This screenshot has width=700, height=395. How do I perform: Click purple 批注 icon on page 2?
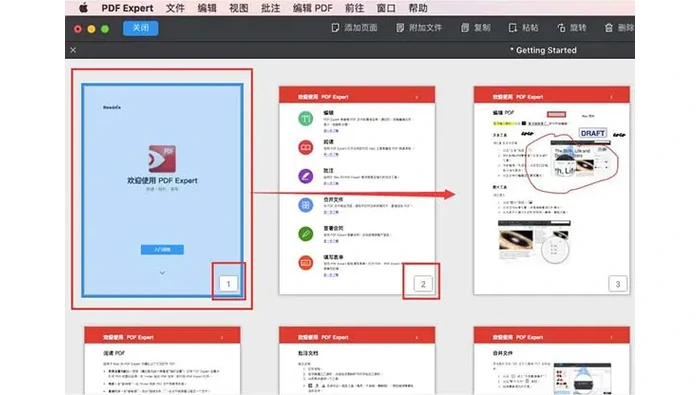point(306,176)
